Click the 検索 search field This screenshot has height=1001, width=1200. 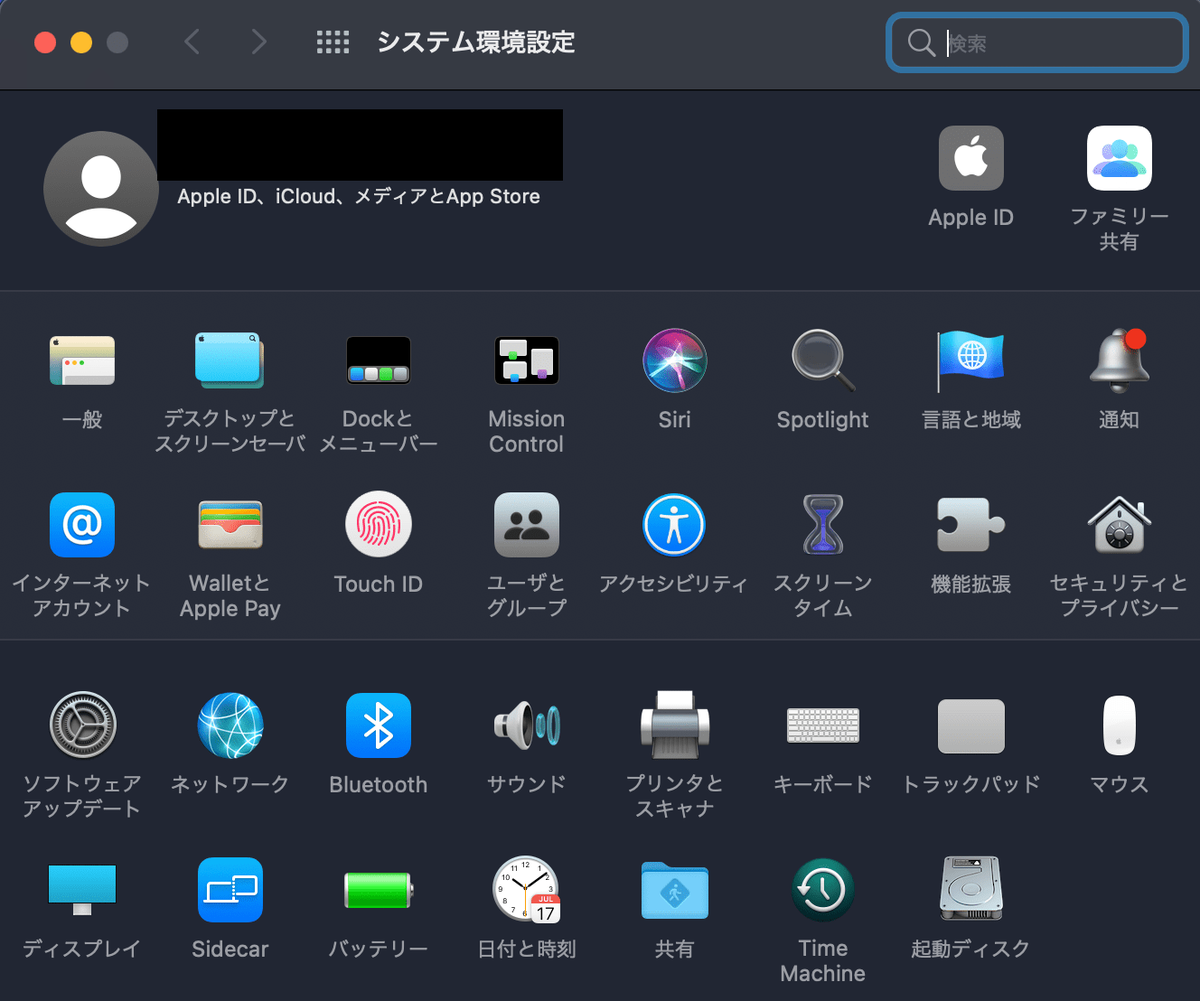[1037, 42]
